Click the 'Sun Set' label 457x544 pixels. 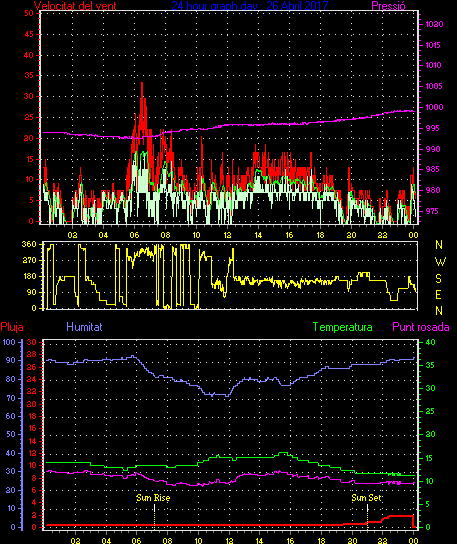point(366,498)
